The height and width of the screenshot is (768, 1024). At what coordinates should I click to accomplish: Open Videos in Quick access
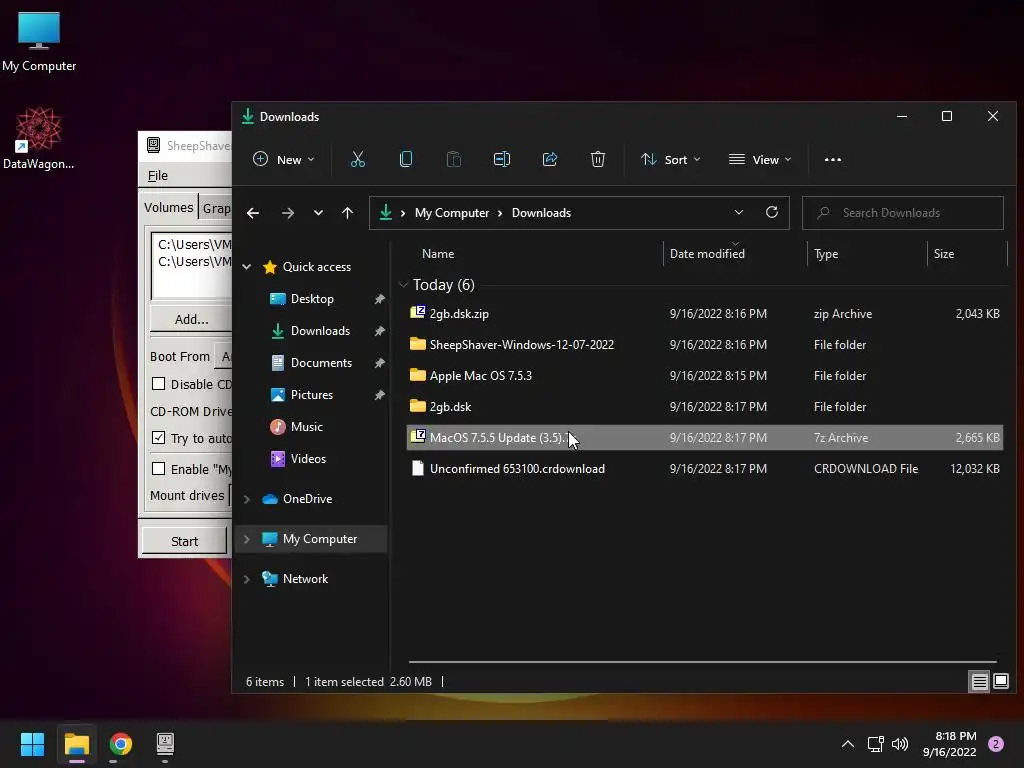coord(308,458)
